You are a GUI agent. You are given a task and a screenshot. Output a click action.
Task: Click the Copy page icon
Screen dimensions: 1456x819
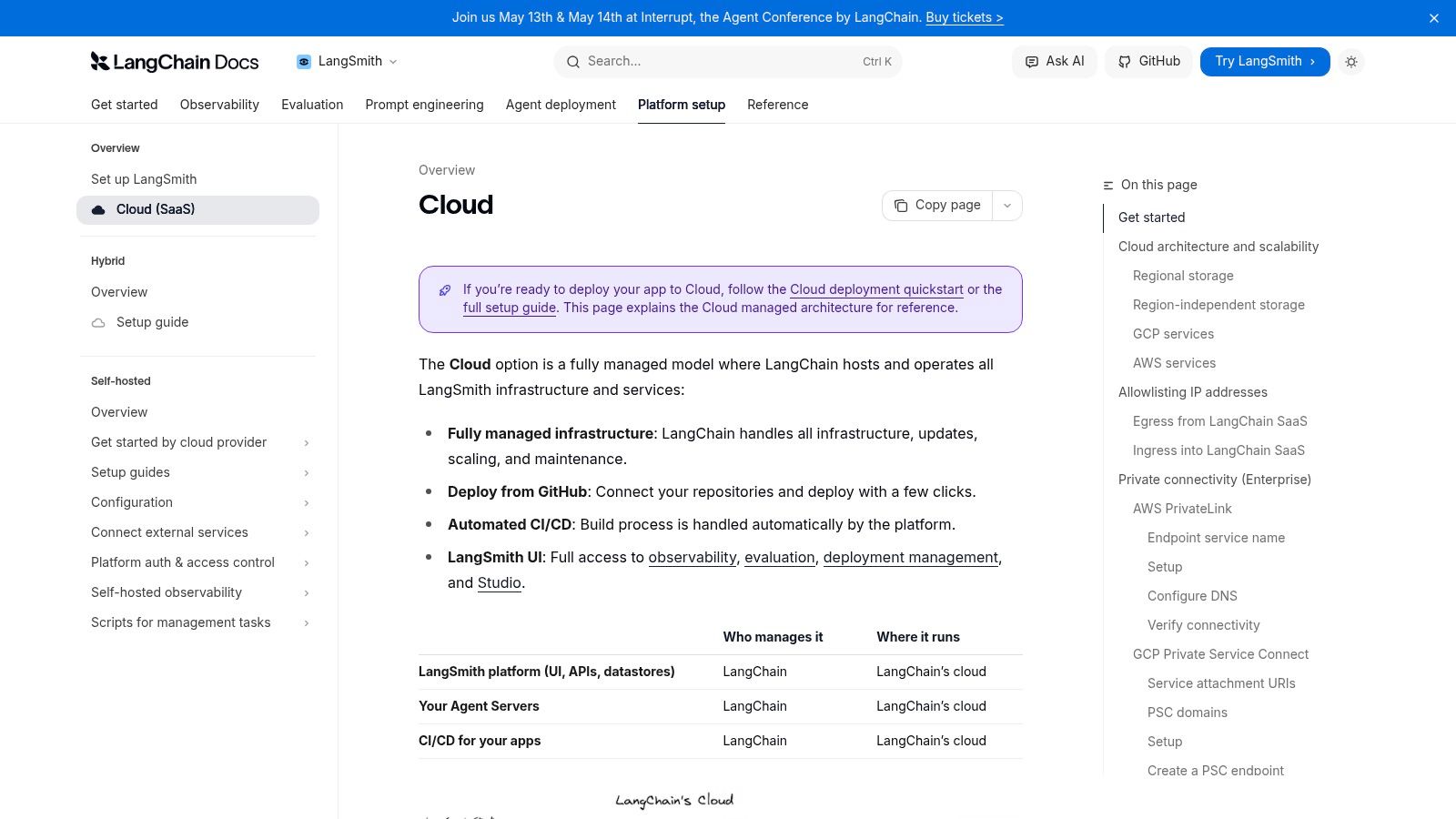(x=901, y=206)
